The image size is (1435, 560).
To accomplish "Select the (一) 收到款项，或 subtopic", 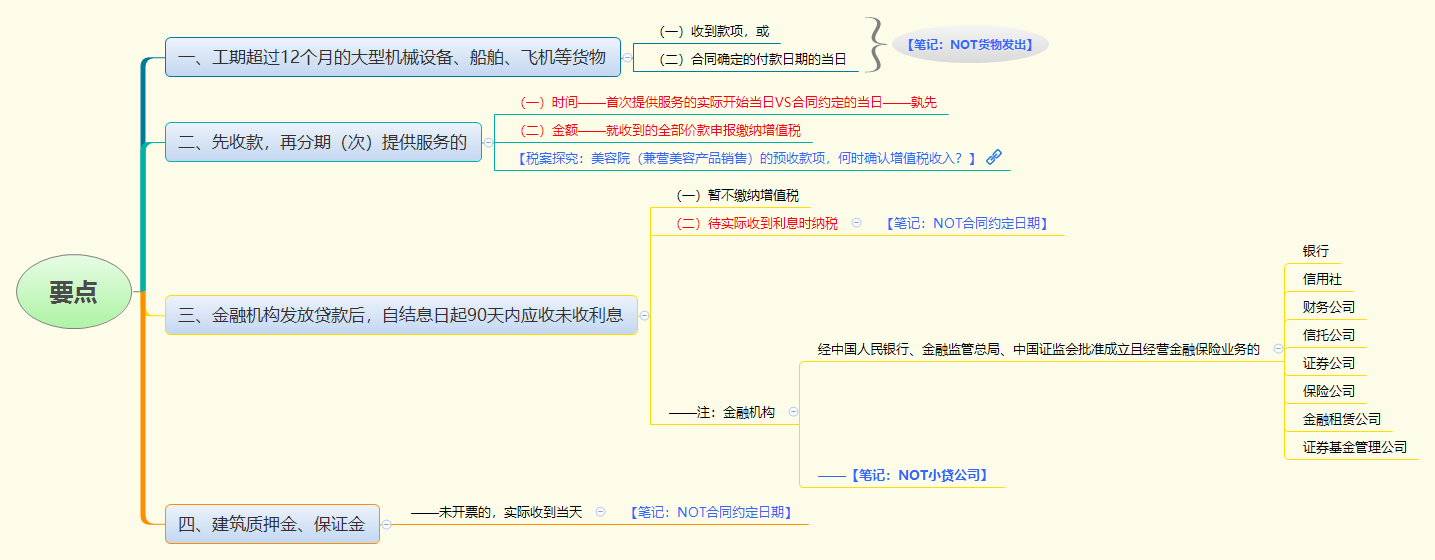I will tap(714, 31).
